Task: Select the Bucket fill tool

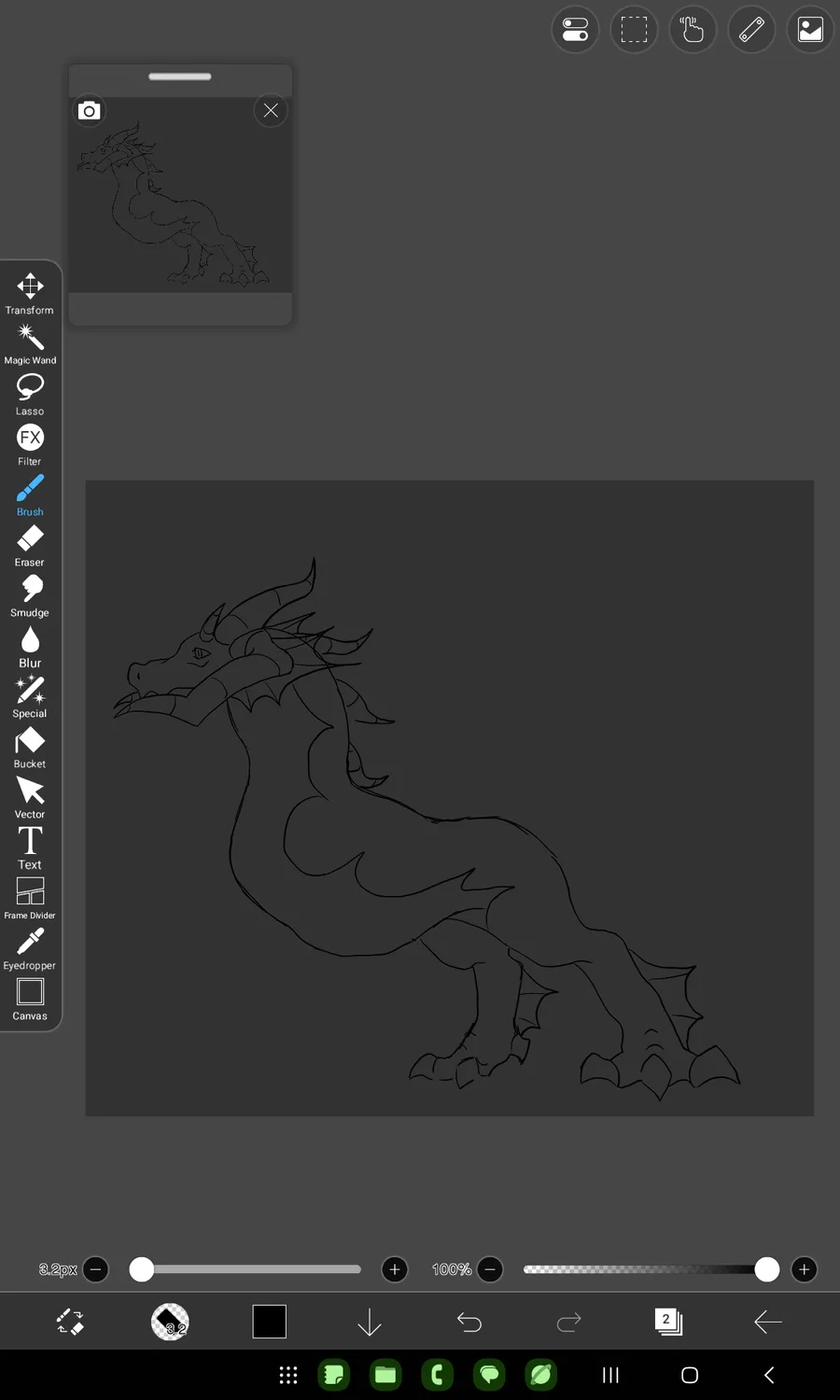Action: point(30,747)
